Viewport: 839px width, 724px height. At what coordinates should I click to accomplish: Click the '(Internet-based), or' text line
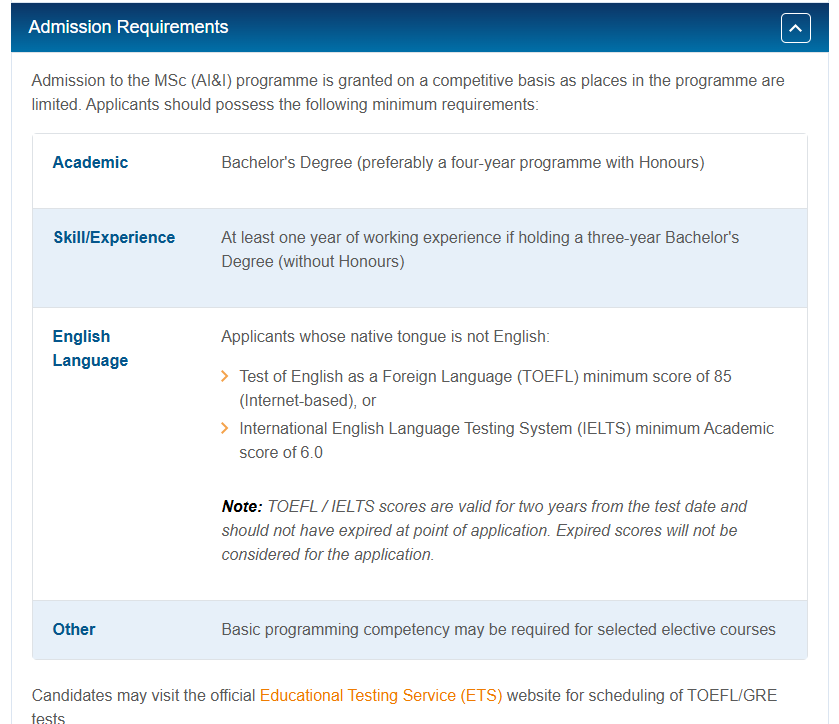pyautogui.click(x=307, y=401)
